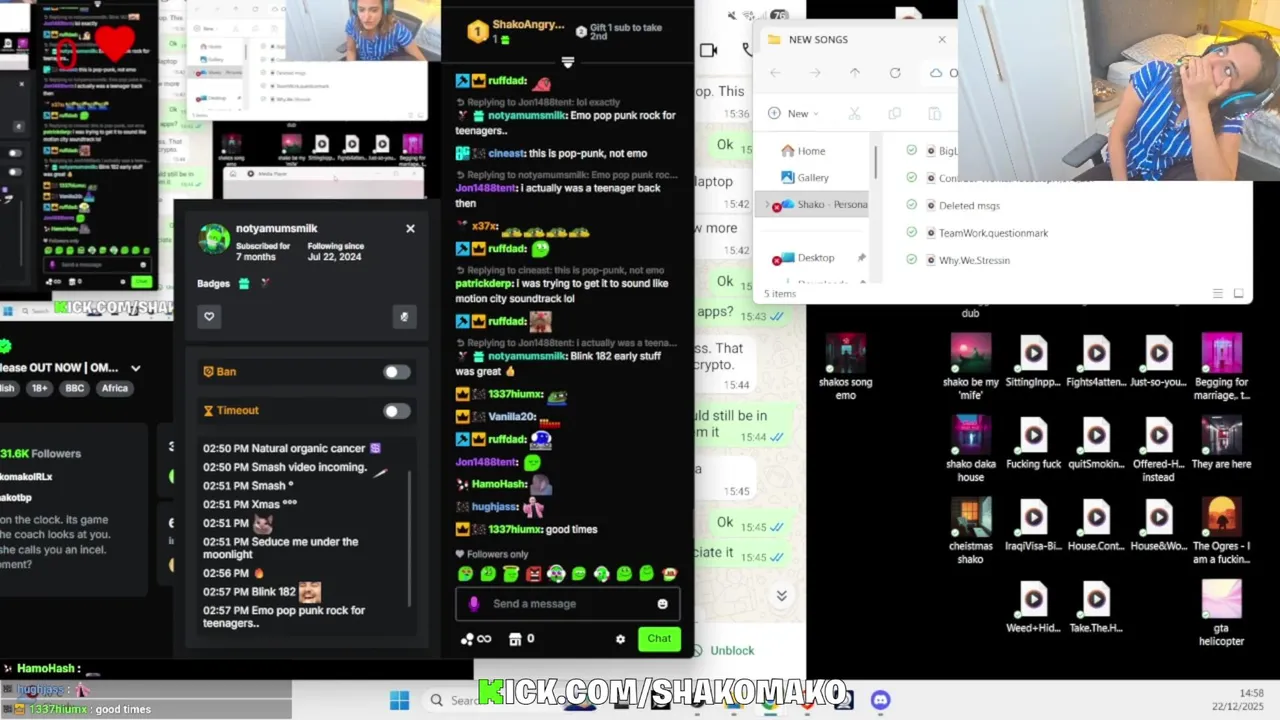
Task: Click the 18+ tag on stream page
Action: click(x=38, y=389)
